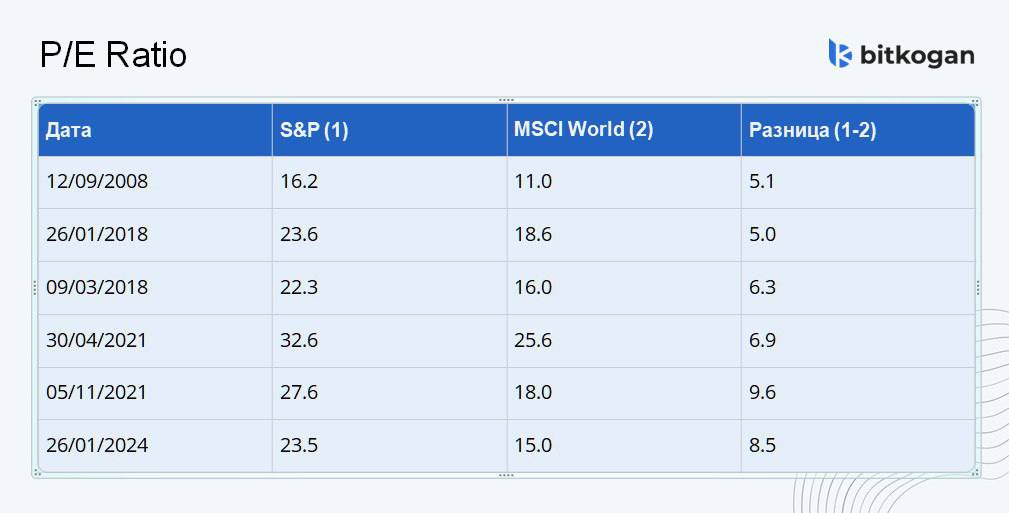Click the S&P value 32.6 cell
The width and height of the screenshot is (1009, 513).
point(299,341)
